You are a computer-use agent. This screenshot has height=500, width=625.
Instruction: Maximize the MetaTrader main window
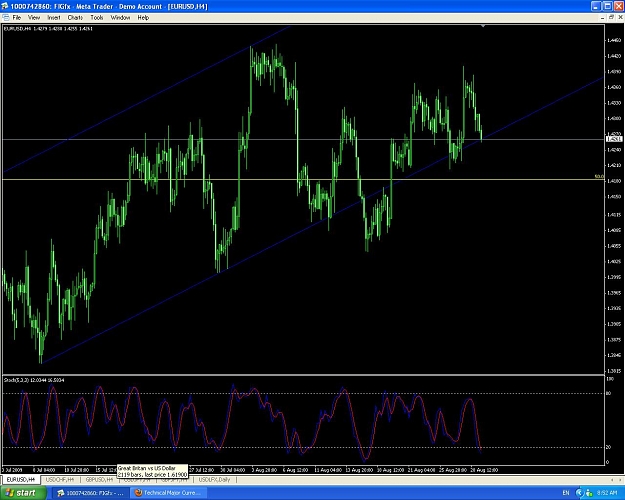[607, 6]
